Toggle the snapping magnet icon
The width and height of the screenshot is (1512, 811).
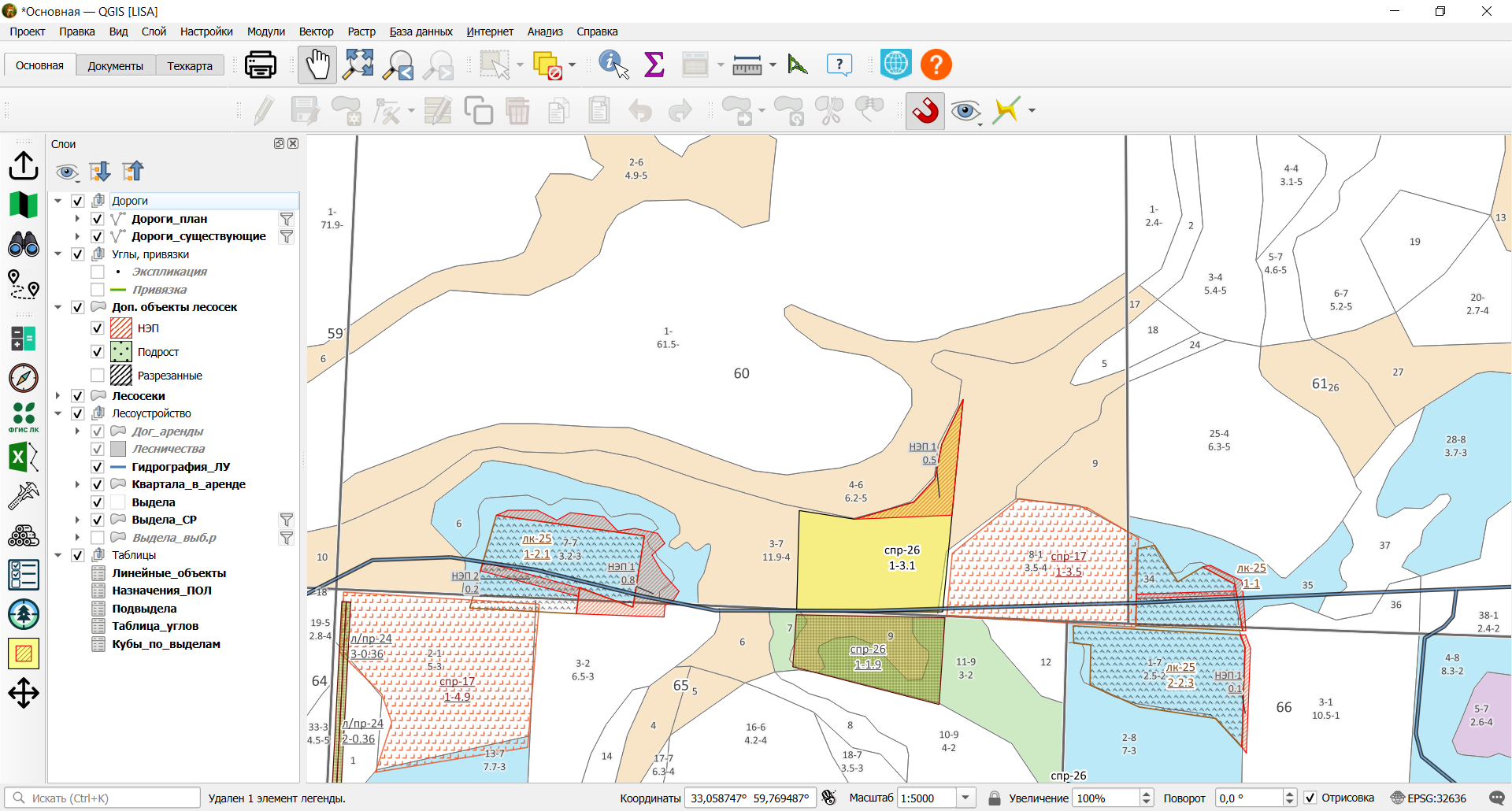[x=925, y=111]
